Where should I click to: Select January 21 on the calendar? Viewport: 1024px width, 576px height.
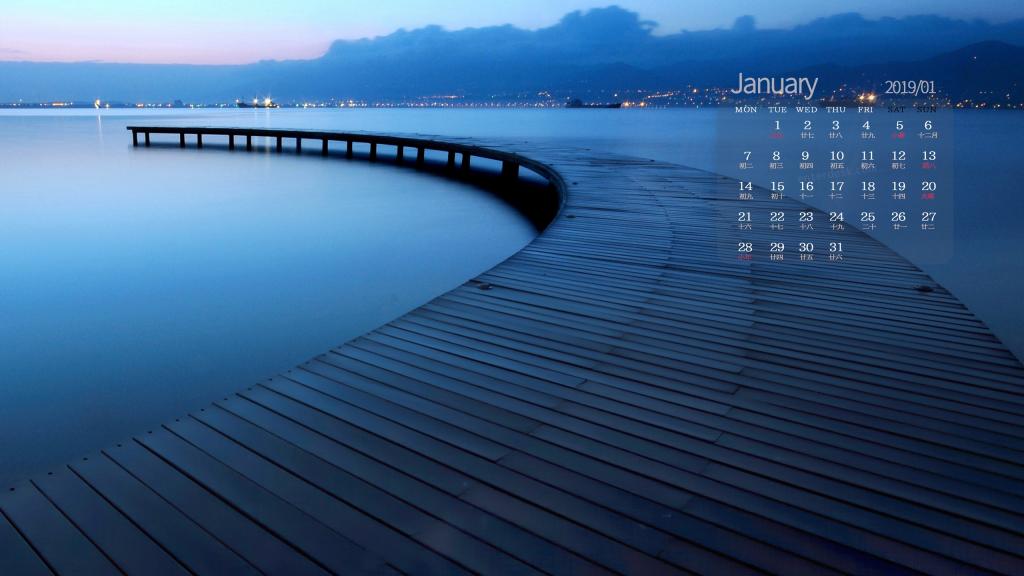[747, 217]
